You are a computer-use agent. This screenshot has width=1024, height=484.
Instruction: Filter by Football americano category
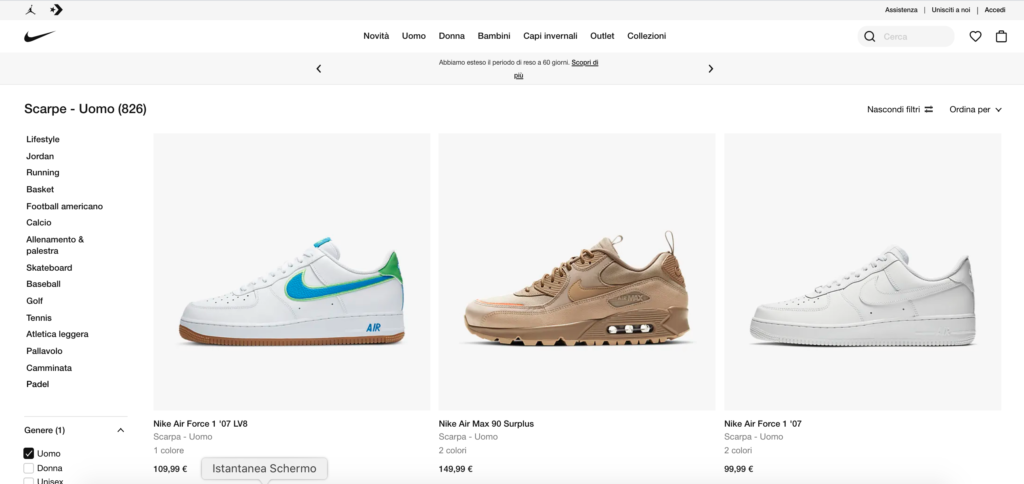(x=65, y=206)
